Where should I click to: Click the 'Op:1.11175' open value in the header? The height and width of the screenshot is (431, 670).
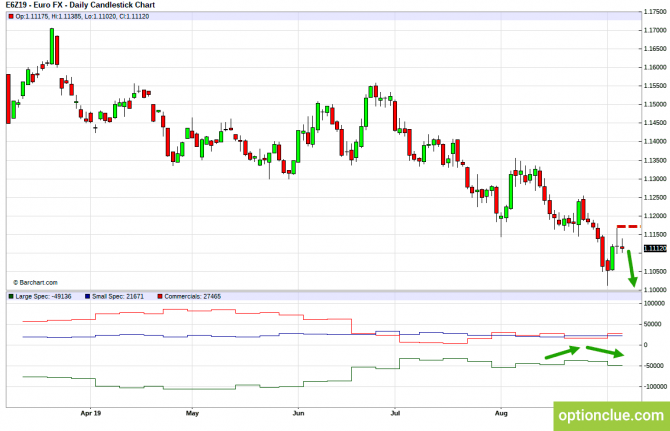coord(32,17)
